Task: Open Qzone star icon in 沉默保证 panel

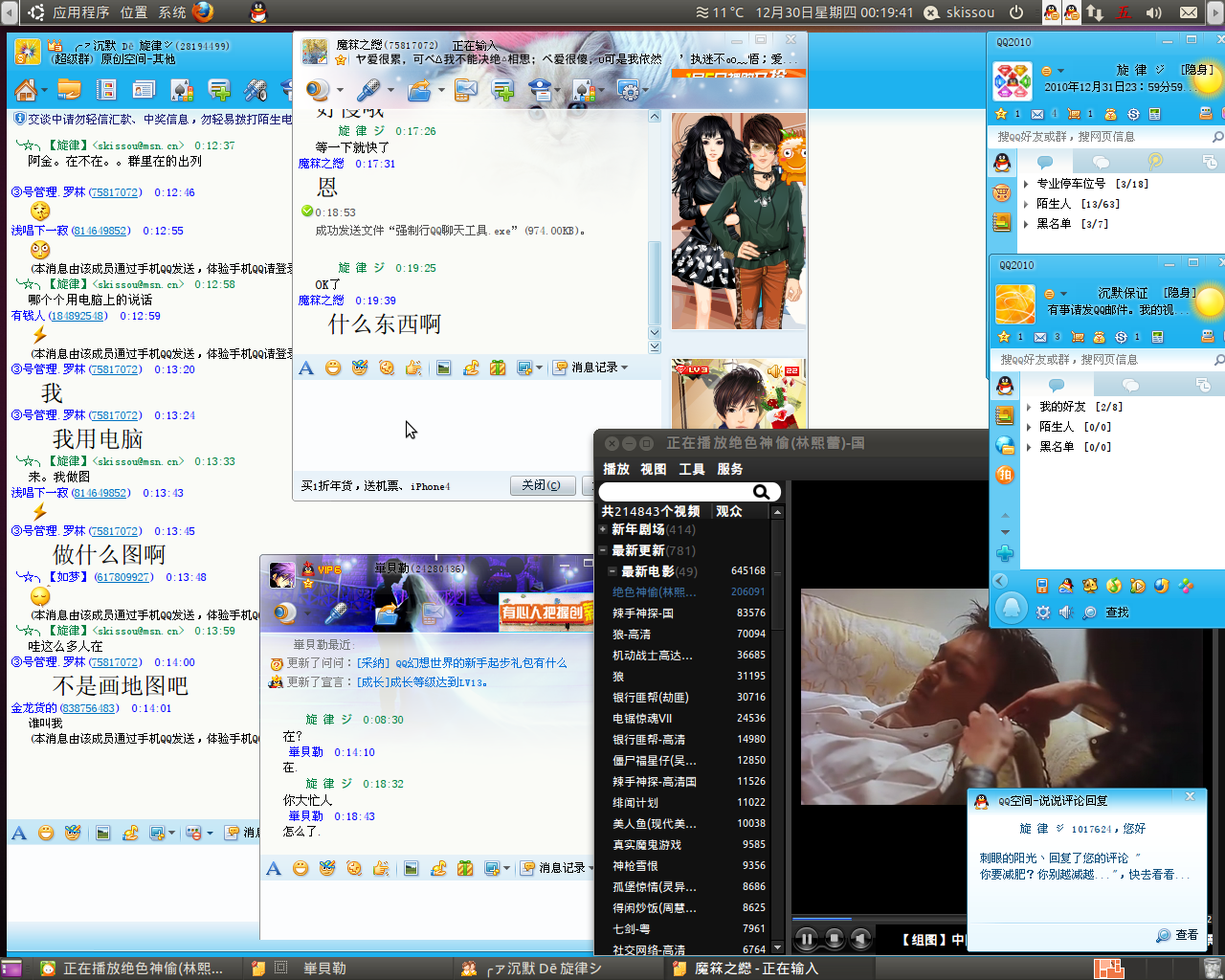Action: (1004, 337)
